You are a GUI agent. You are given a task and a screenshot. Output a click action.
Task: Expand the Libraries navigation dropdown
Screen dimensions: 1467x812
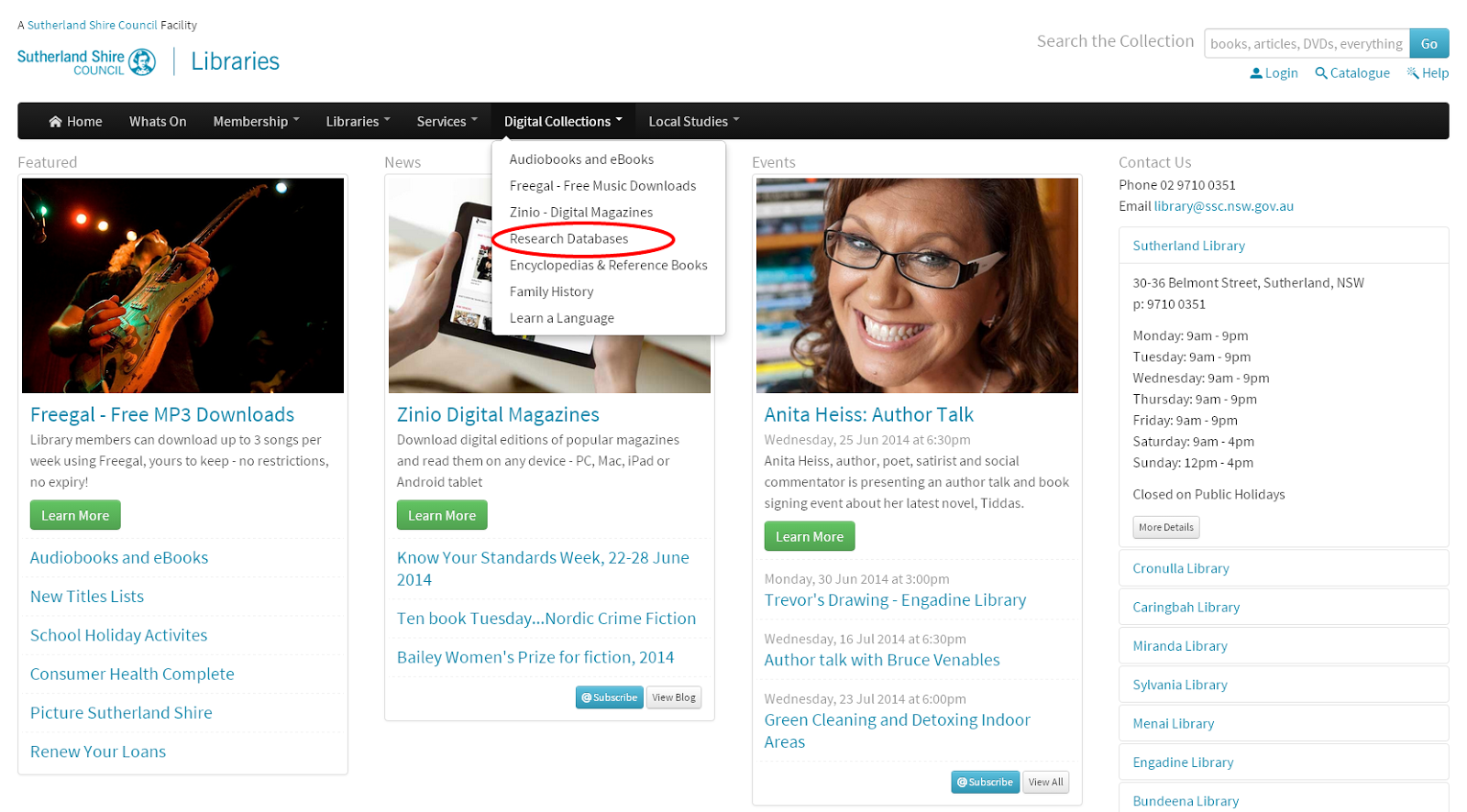pos(358,121)
